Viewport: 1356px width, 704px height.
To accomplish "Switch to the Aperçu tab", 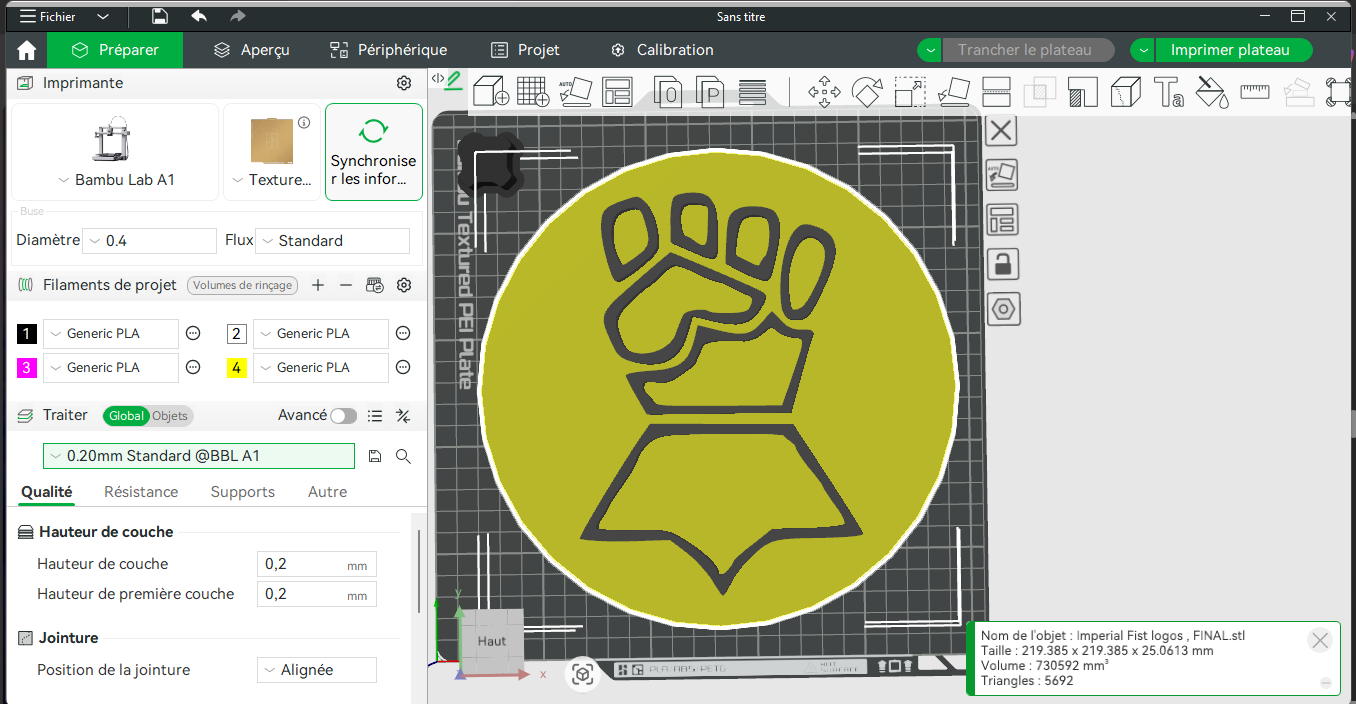I will [252, 50].
